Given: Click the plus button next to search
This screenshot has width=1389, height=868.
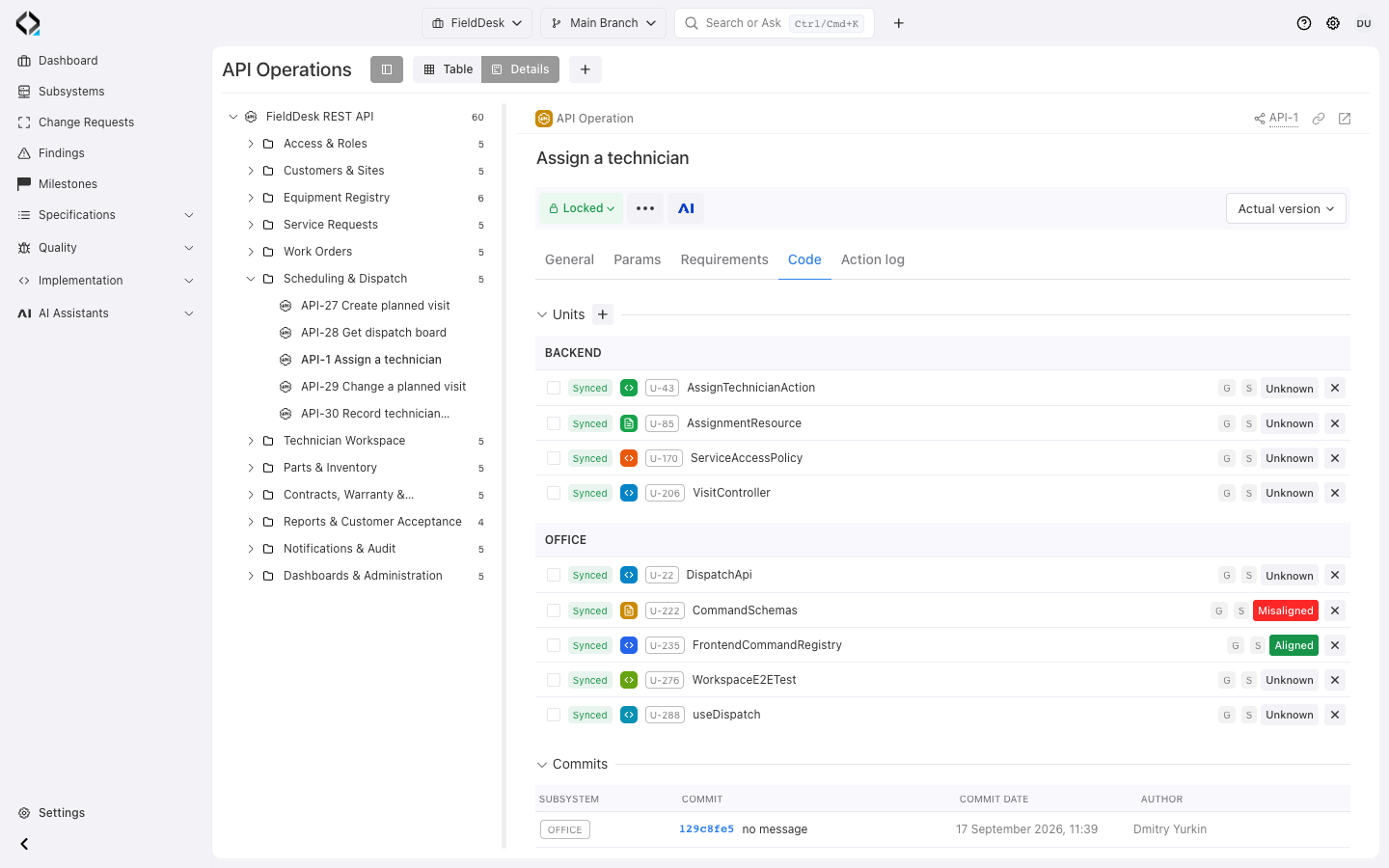Looking at the screenshot, I should [898, 23].
